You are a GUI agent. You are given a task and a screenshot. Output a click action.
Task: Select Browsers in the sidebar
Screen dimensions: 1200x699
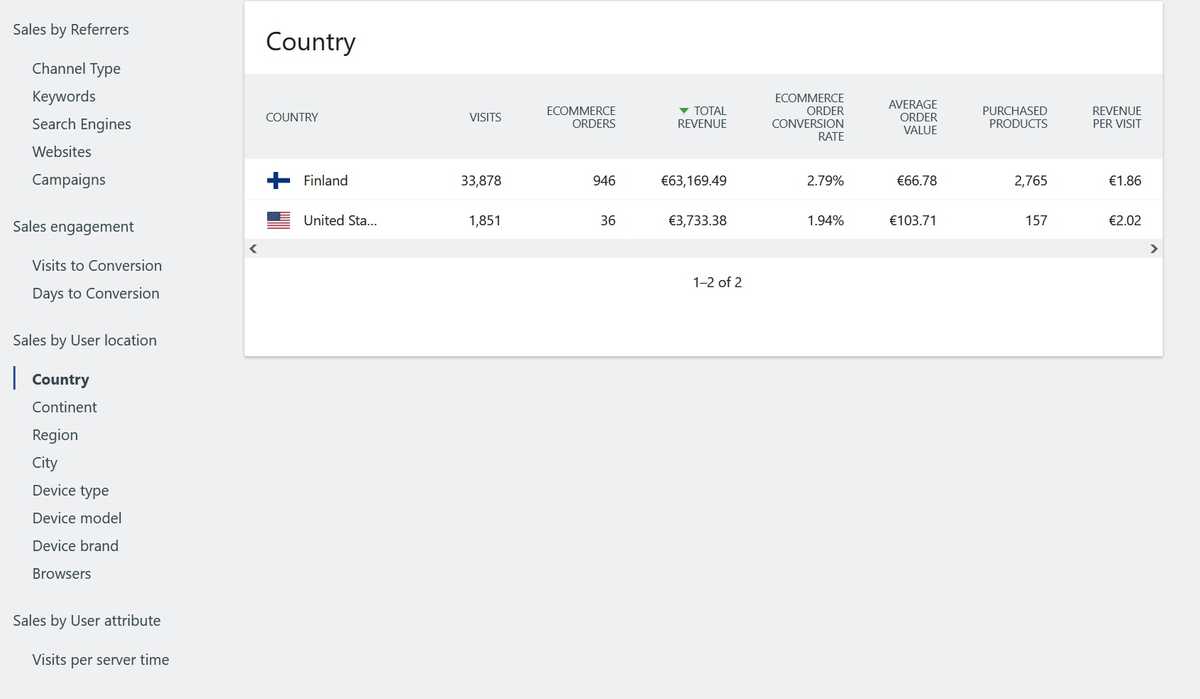[x=62, y=574]
